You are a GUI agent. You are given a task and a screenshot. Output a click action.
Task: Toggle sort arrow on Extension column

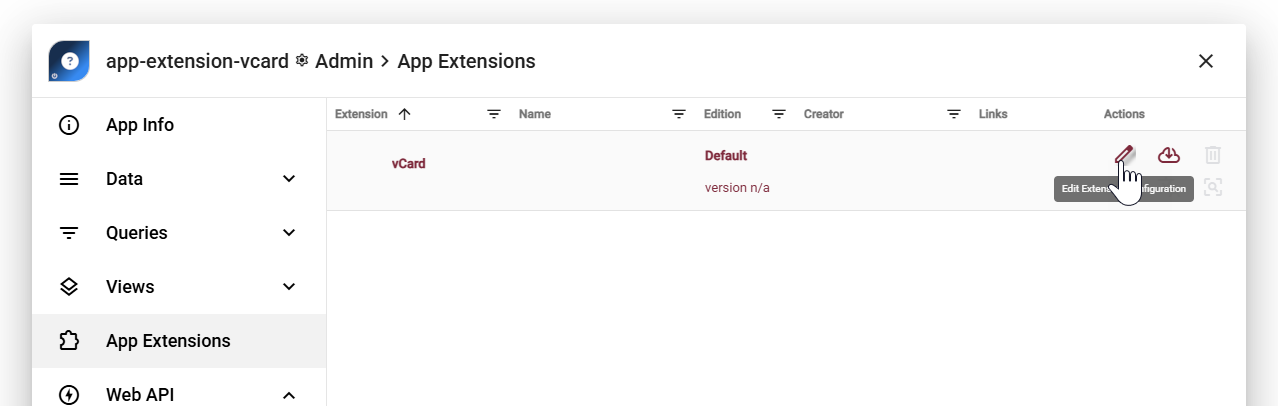(x=404, y=114)
